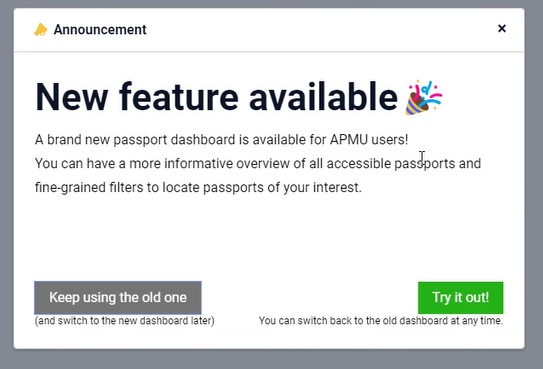Click the switch back at any time note
This screenshot has width=543, height=369.
point(381,321)
